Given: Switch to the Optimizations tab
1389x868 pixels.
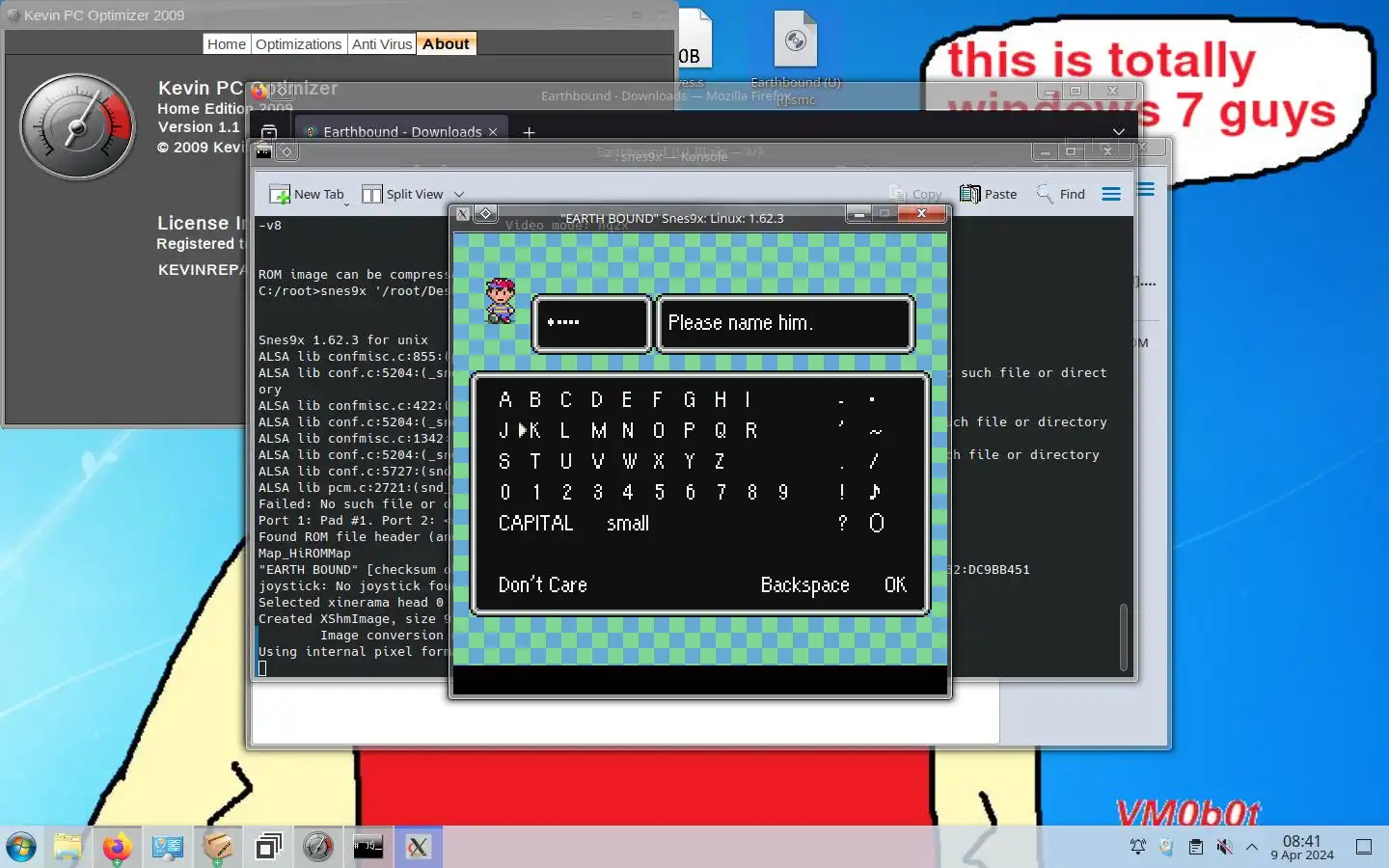Looking at the screenshot, I should [299, 44].
